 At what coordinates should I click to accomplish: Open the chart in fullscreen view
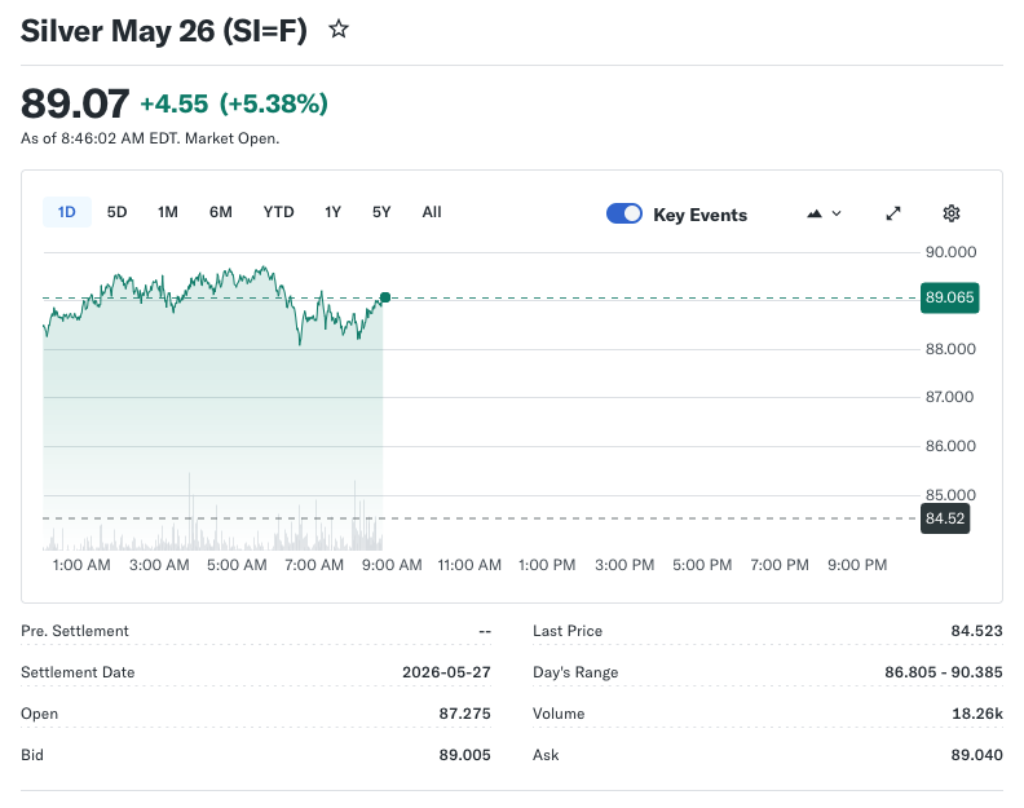coord(892,213)
